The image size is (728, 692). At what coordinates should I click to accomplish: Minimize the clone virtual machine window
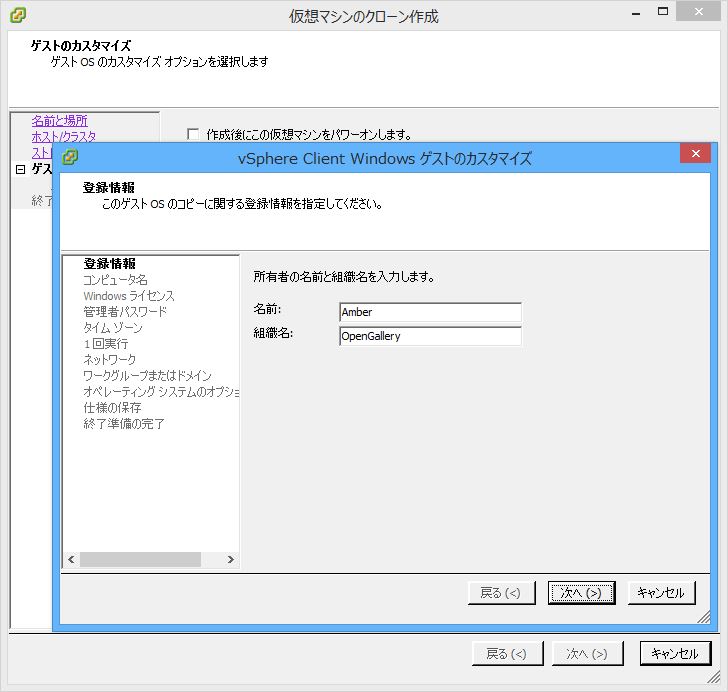pos(636,13)
